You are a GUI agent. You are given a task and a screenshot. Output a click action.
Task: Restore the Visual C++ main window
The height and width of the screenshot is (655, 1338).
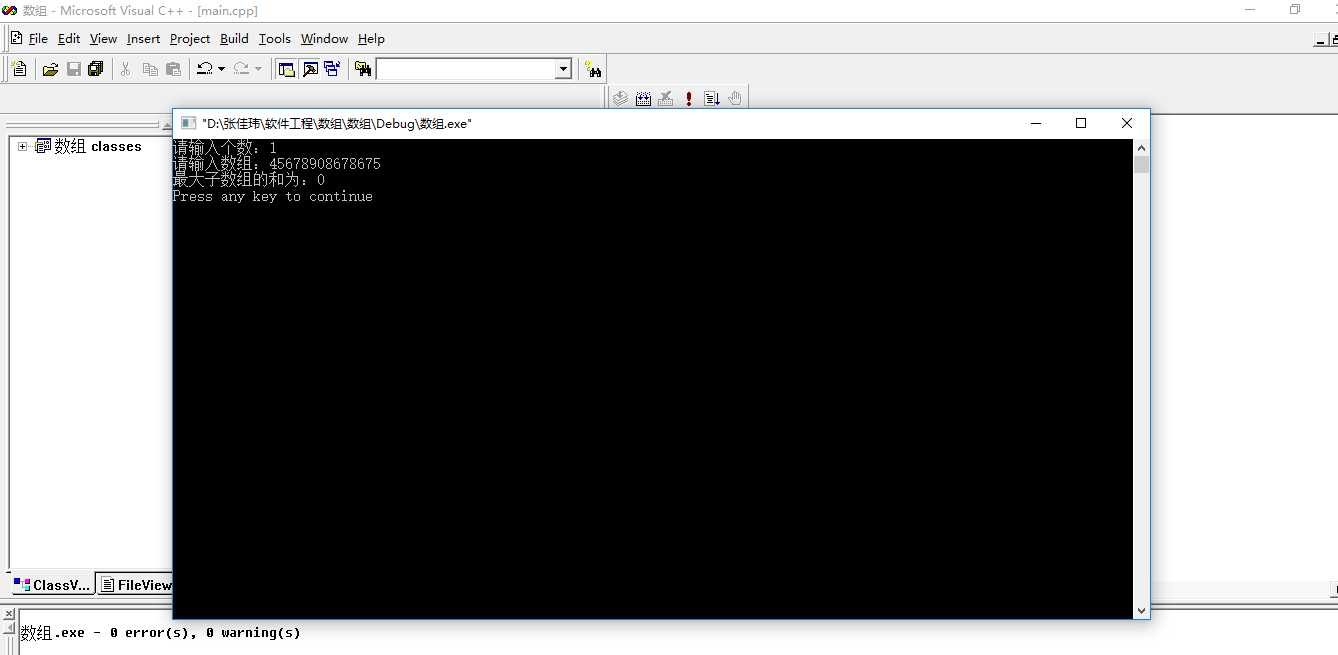point(1295,10)
